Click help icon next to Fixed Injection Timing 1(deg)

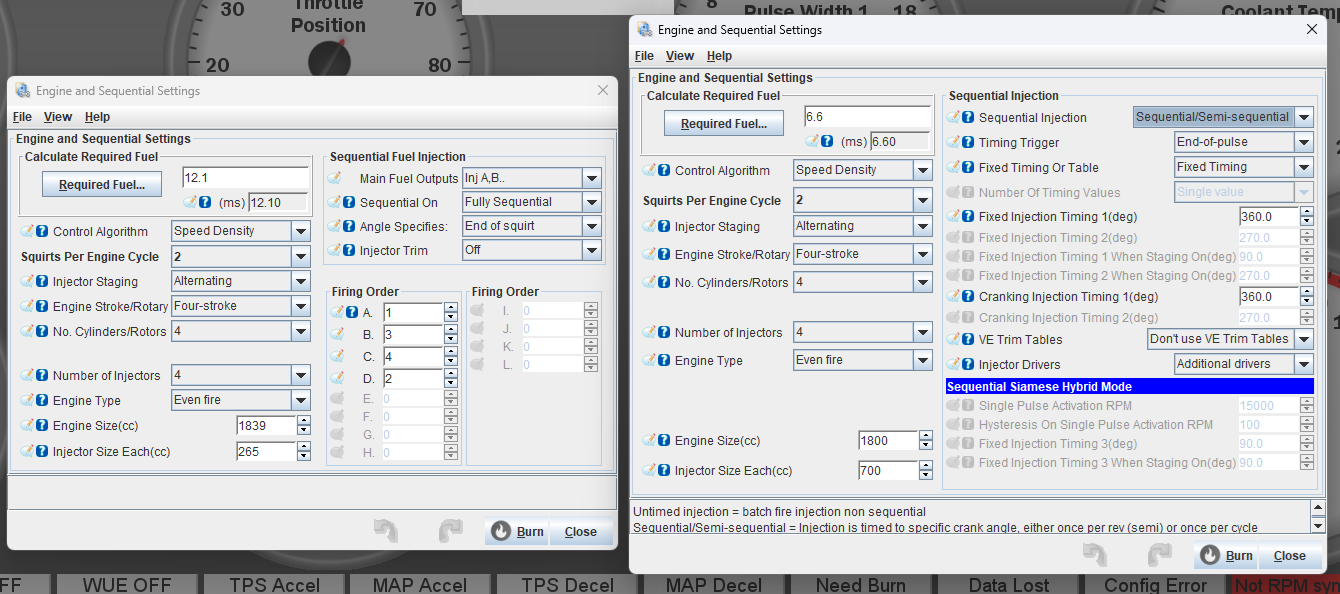click(x=968, y=216)
